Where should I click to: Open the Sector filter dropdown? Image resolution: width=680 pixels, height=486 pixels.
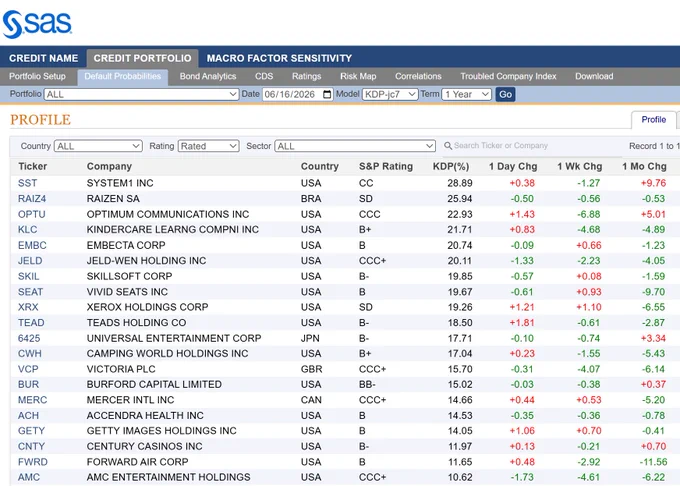(355, 146)
